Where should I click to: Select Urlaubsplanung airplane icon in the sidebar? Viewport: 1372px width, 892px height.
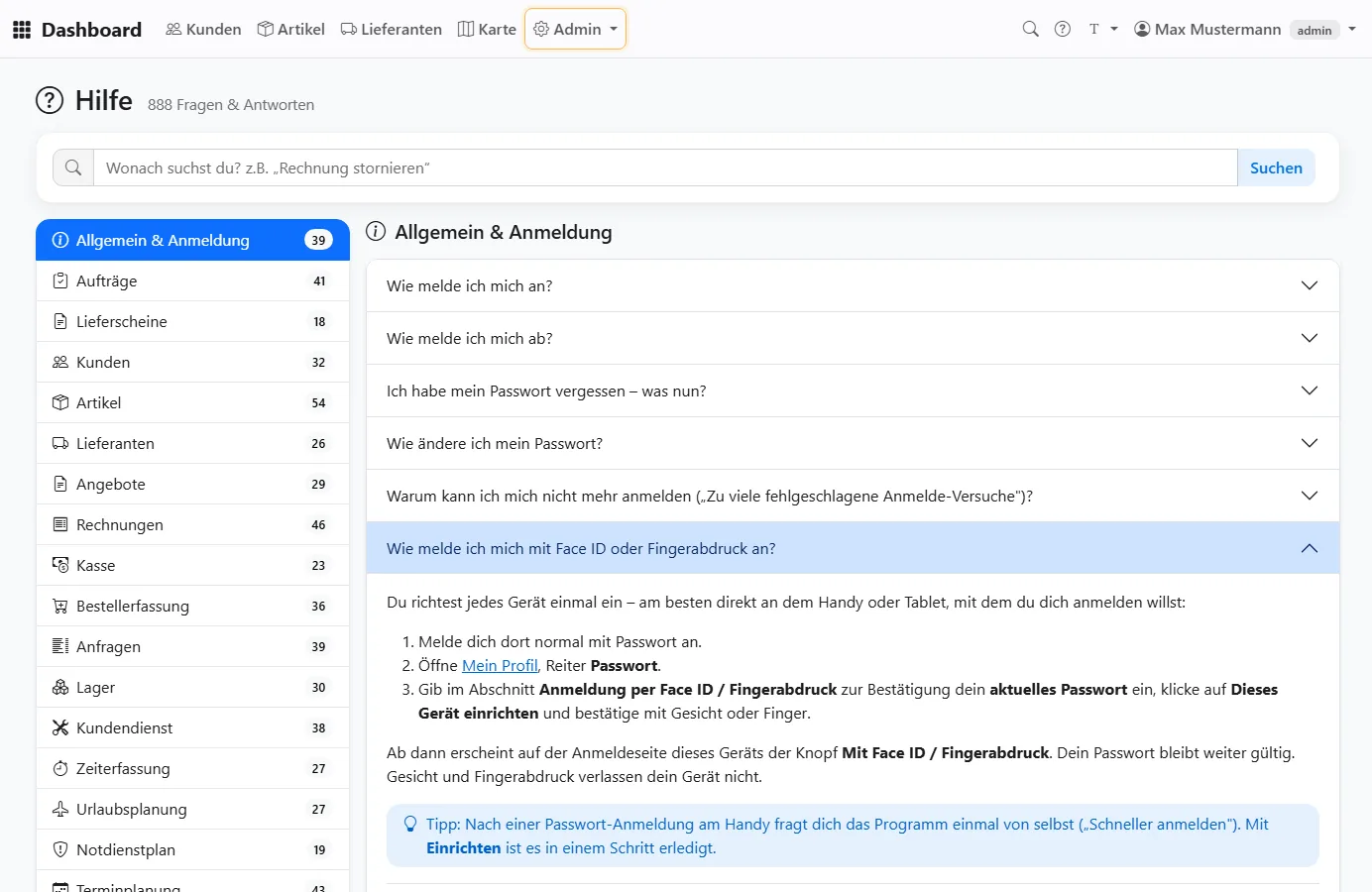60,810
